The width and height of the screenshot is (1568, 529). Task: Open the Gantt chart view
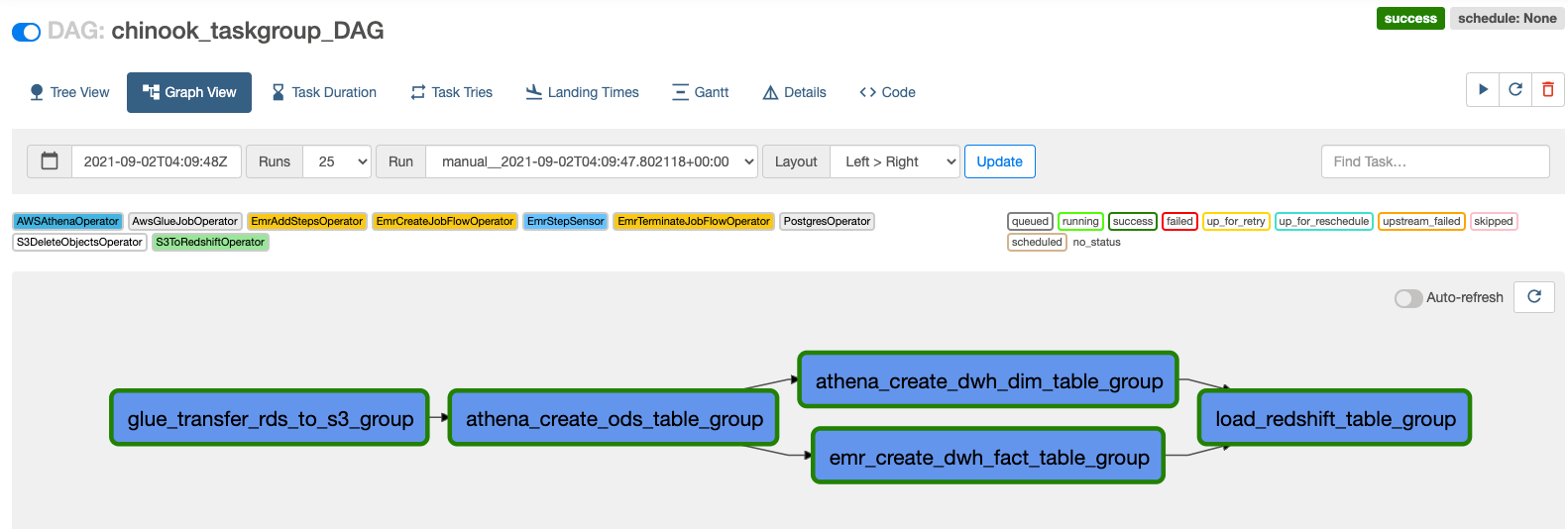pos(700,92)
